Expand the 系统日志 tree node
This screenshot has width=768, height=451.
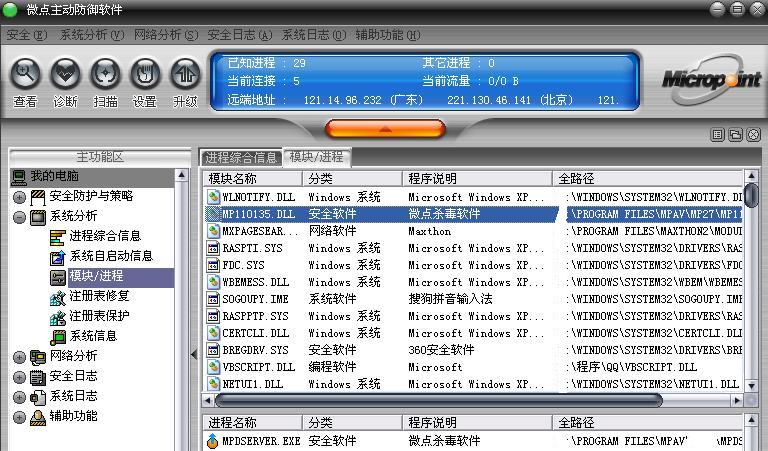click(x=20, y=398)
